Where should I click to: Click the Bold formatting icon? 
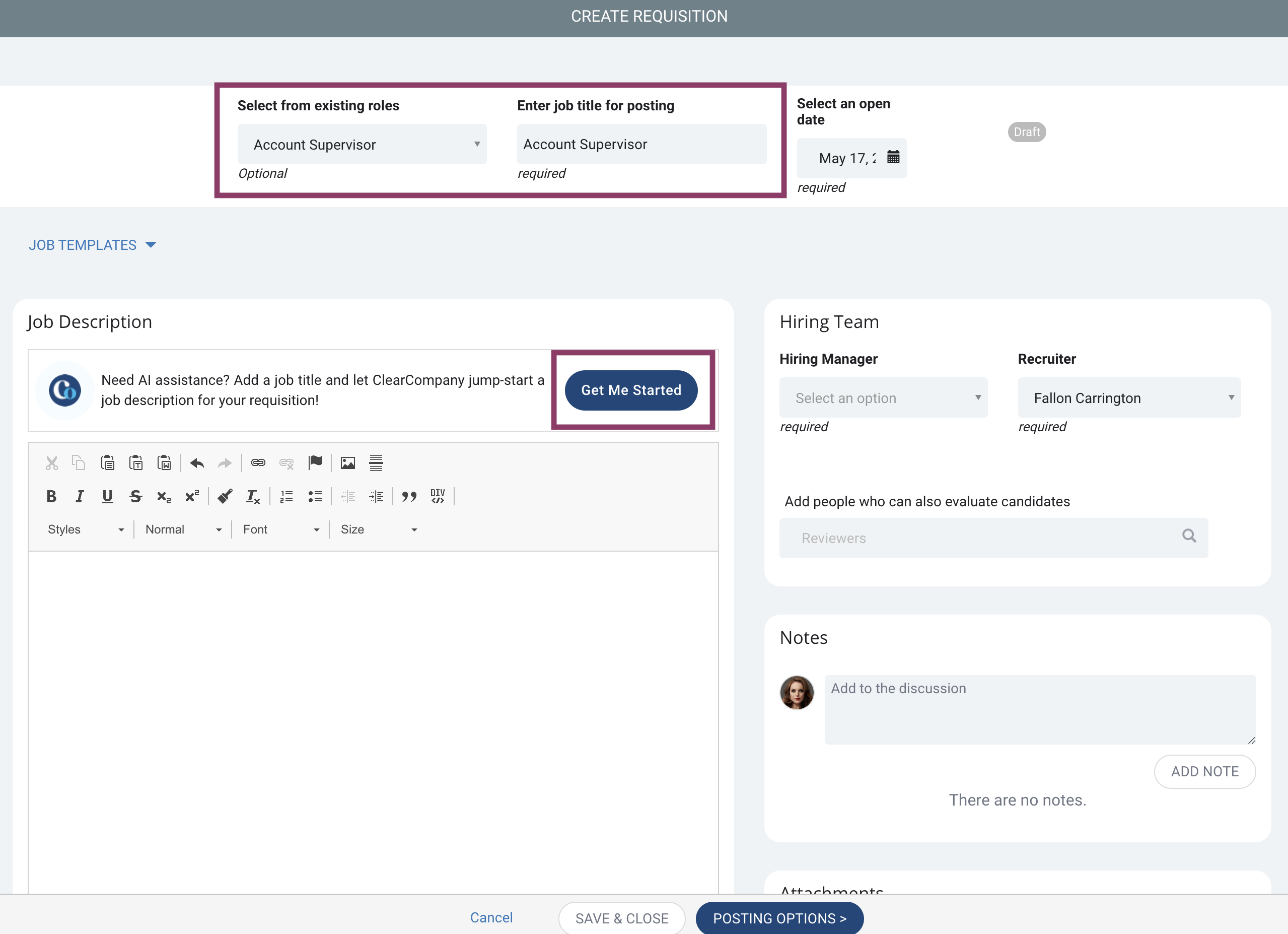(x=51, y=497)
